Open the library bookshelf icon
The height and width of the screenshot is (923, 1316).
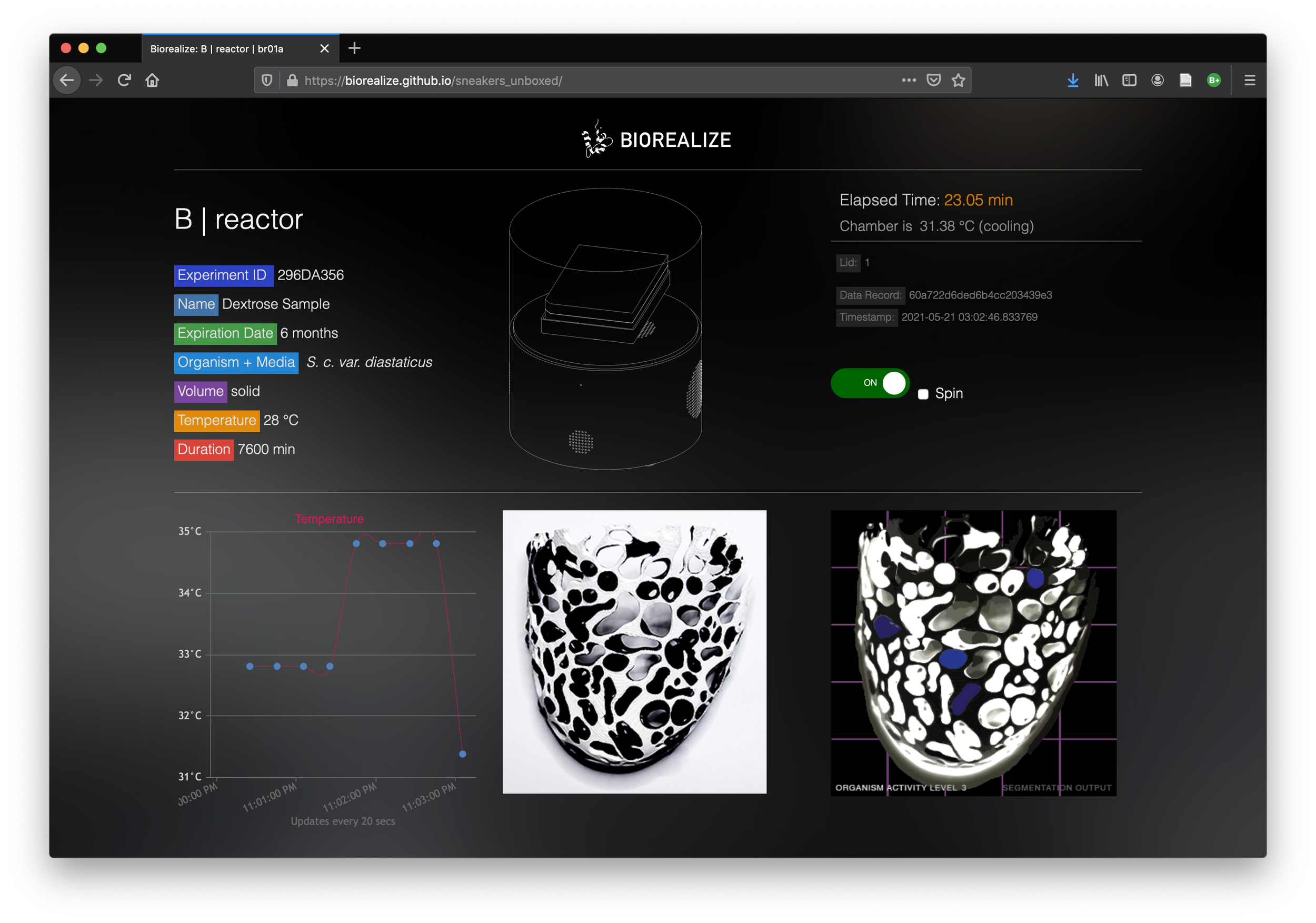click(1101, 80)
